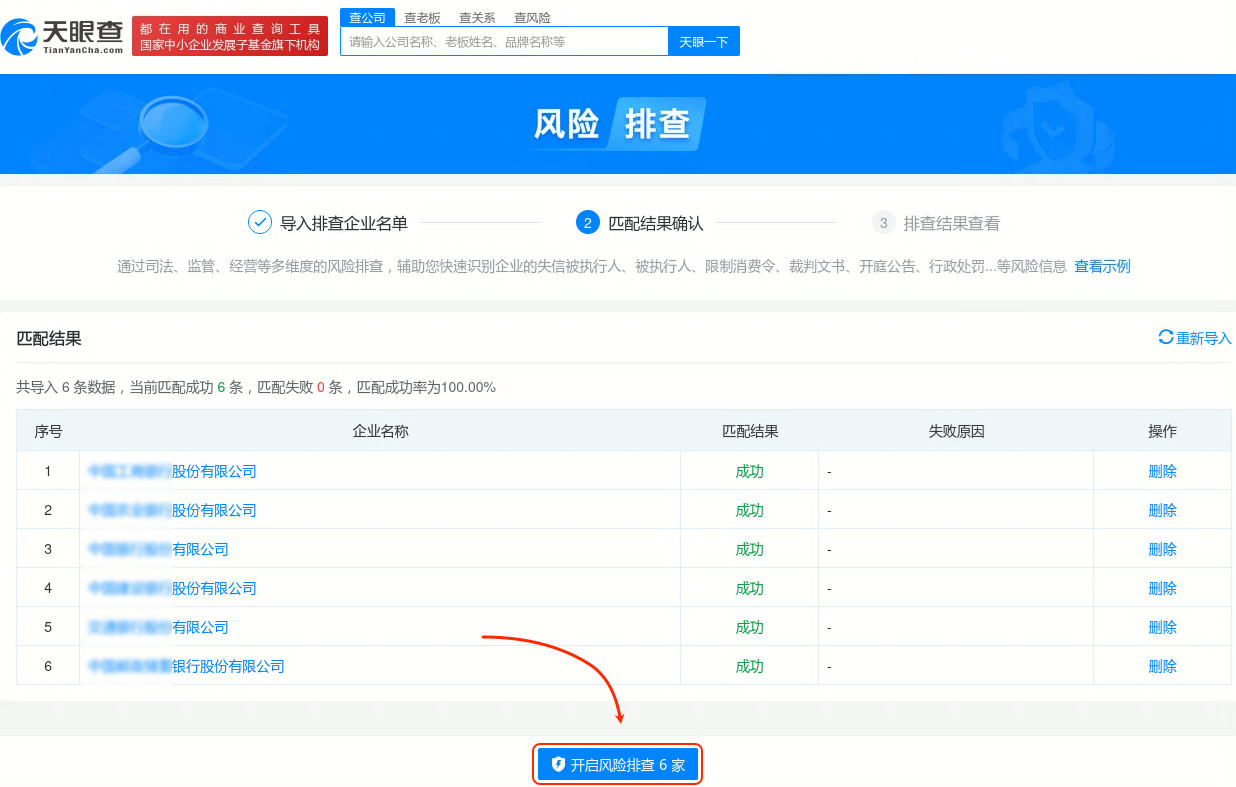Open company link in row 3
Image resolution: width=1236 pixels, height=787 pixels.
click(x=162, y=548)
